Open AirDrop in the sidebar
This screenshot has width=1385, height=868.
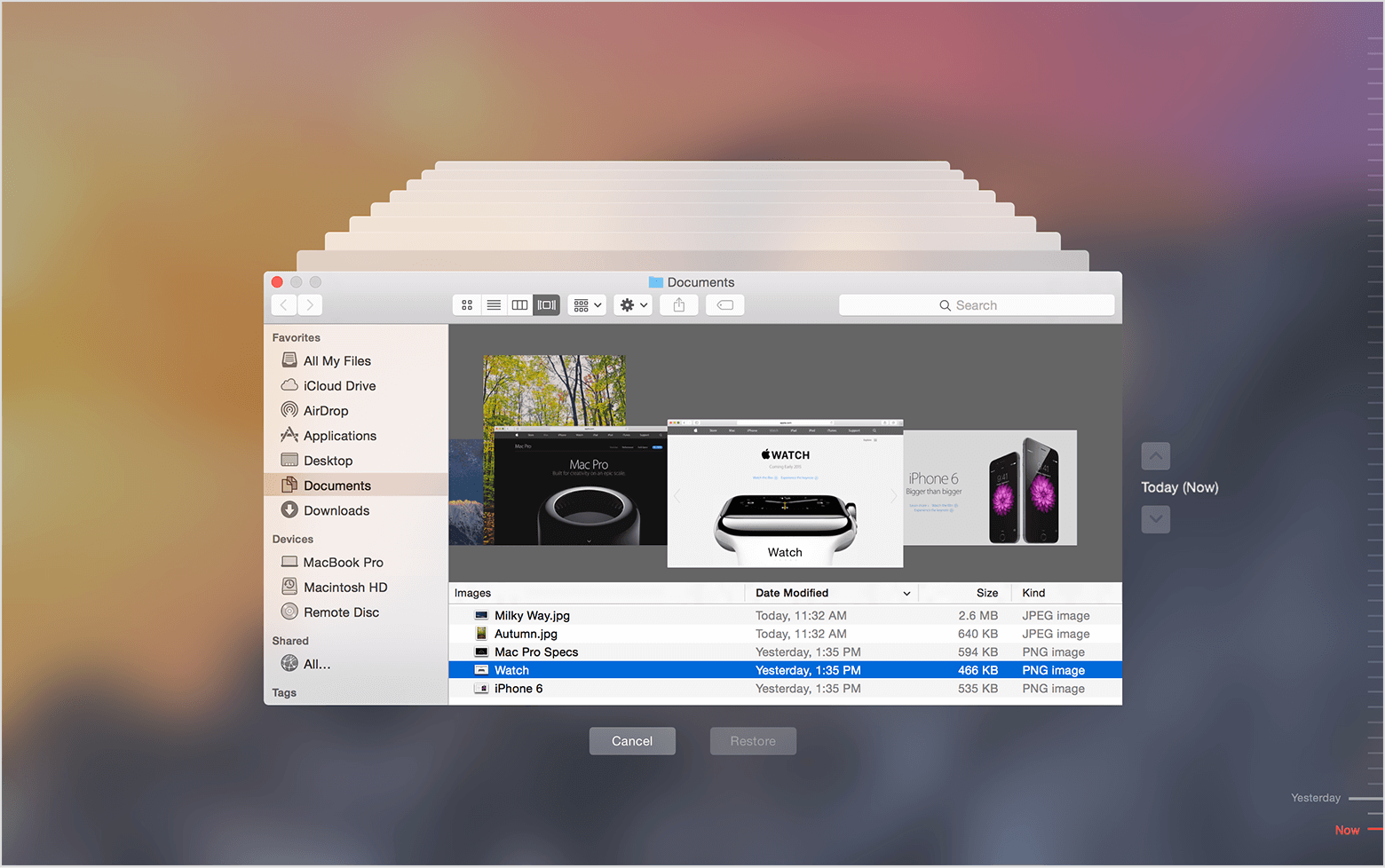coord(326,411)
